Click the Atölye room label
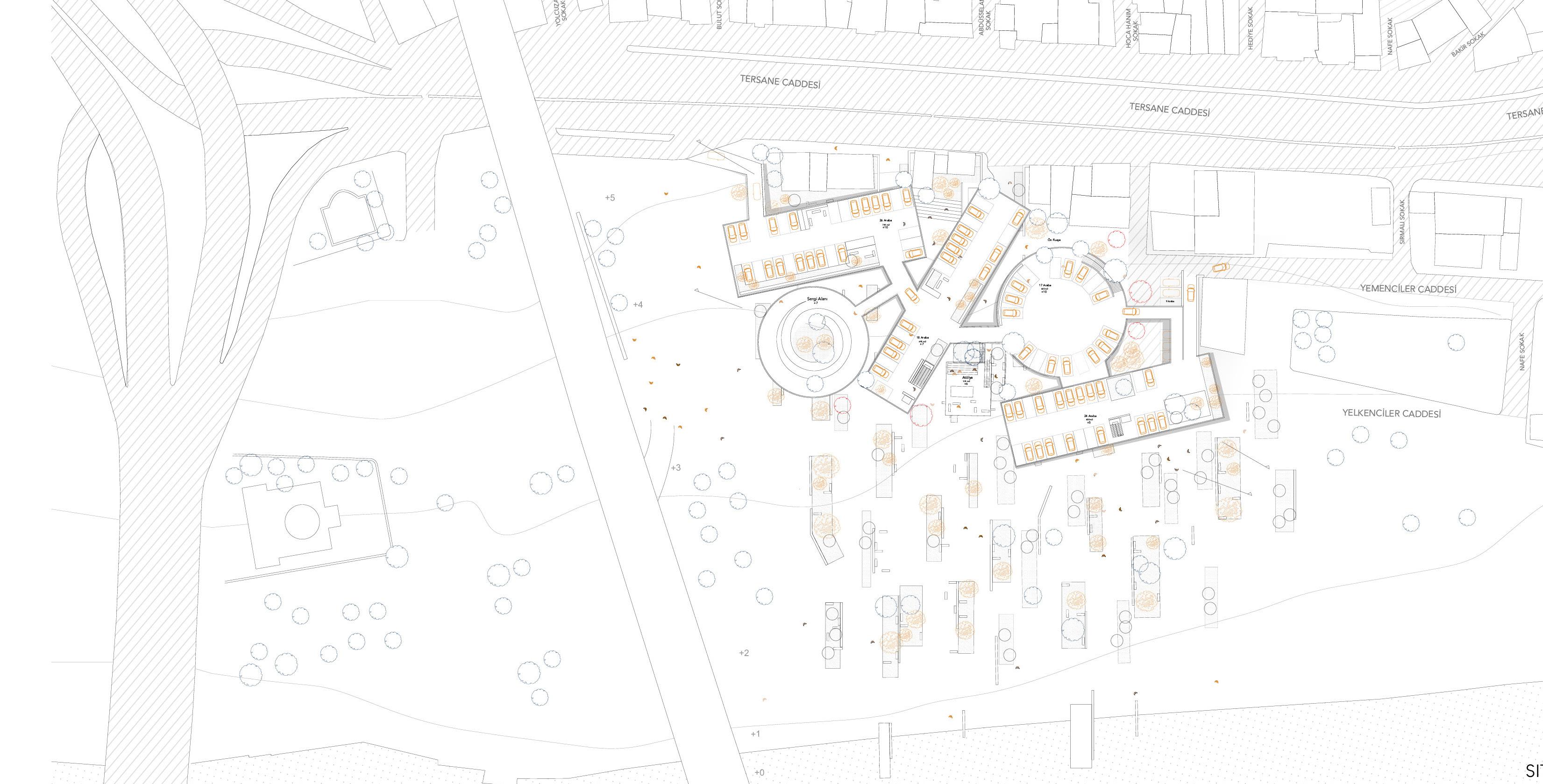This screenshot has width=1543, height=784. (967, 378)
